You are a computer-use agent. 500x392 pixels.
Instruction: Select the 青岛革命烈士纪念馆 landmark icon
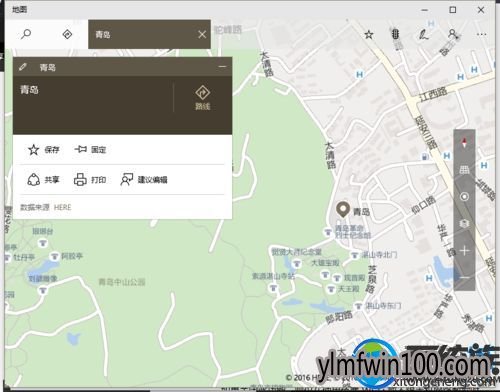coord(328,231)
